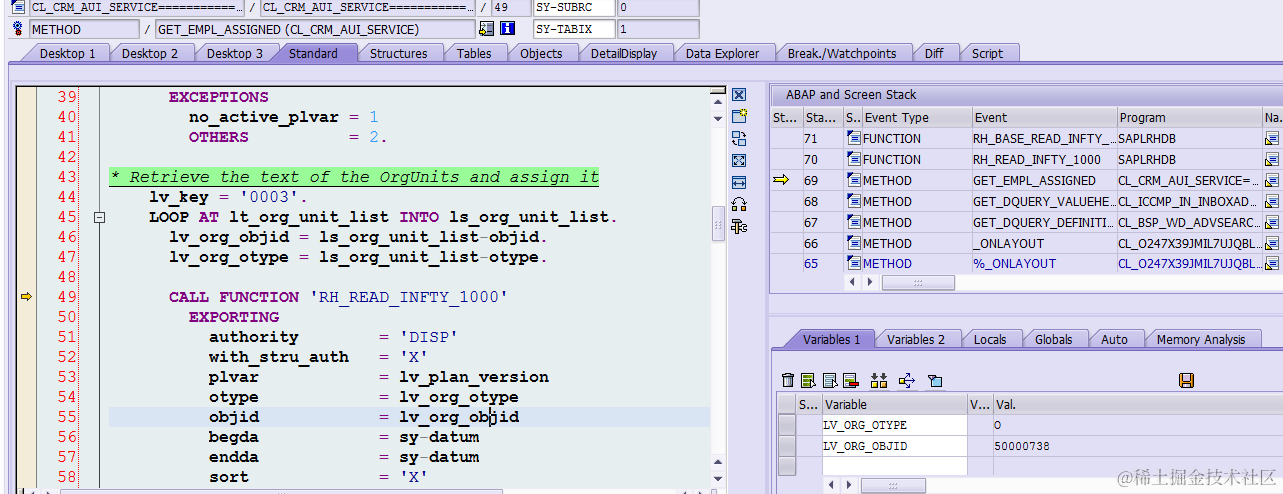
Task: Click the yellow boxes with arrows icon
Action: [879, 380]
